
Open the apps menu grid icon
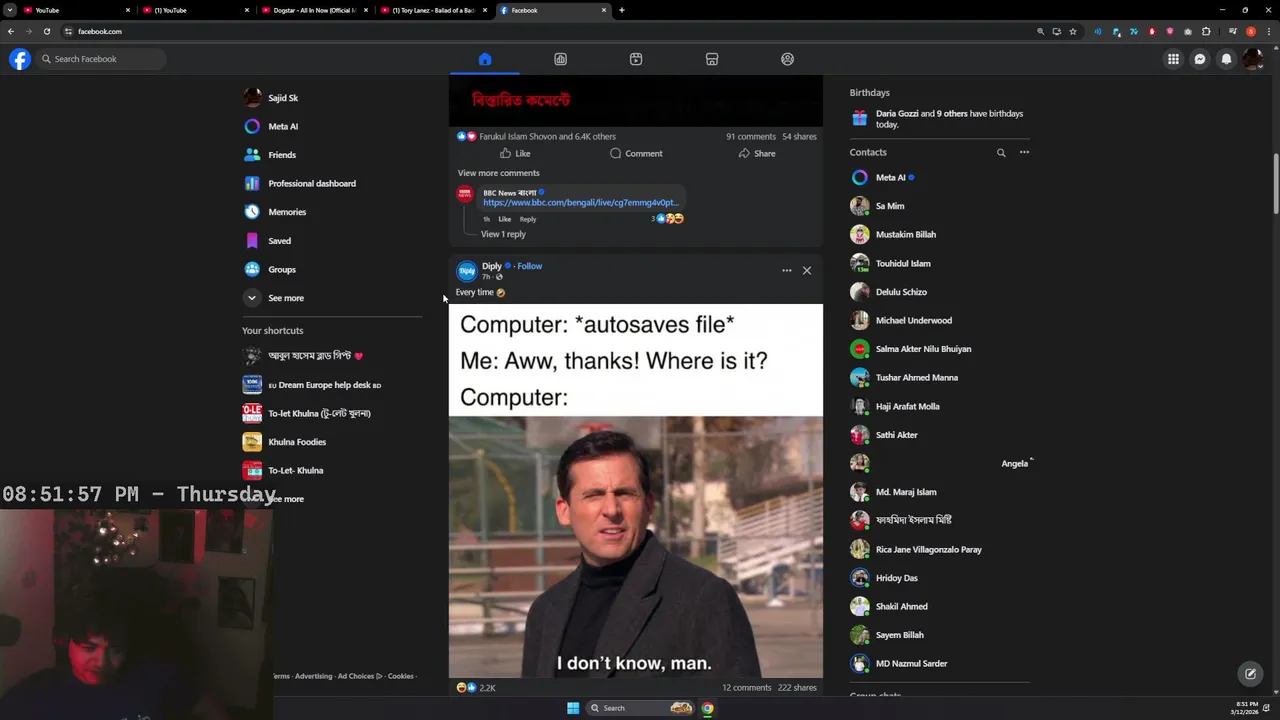point(1173,59)
